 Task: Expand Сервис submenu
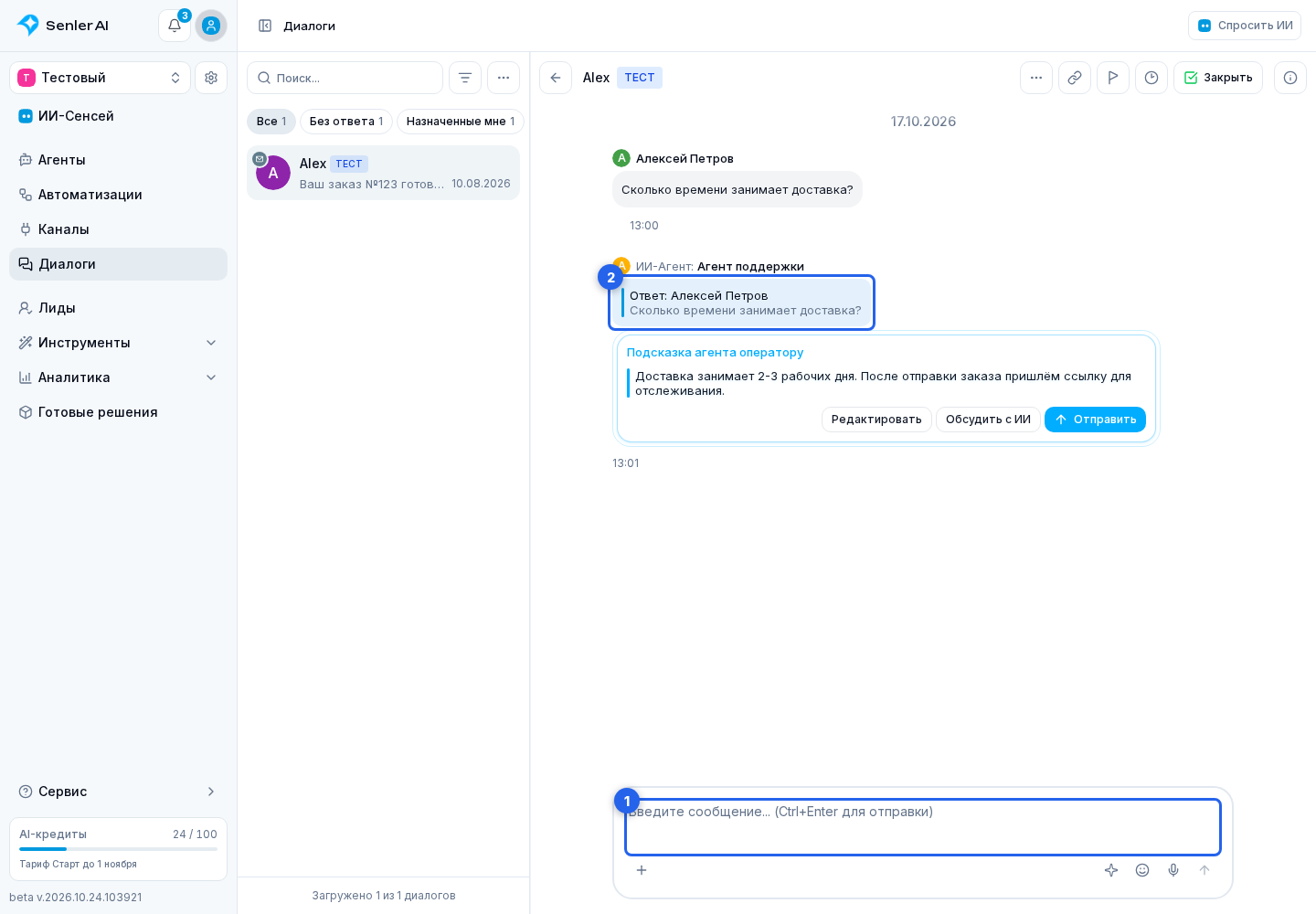coord(119,792)
